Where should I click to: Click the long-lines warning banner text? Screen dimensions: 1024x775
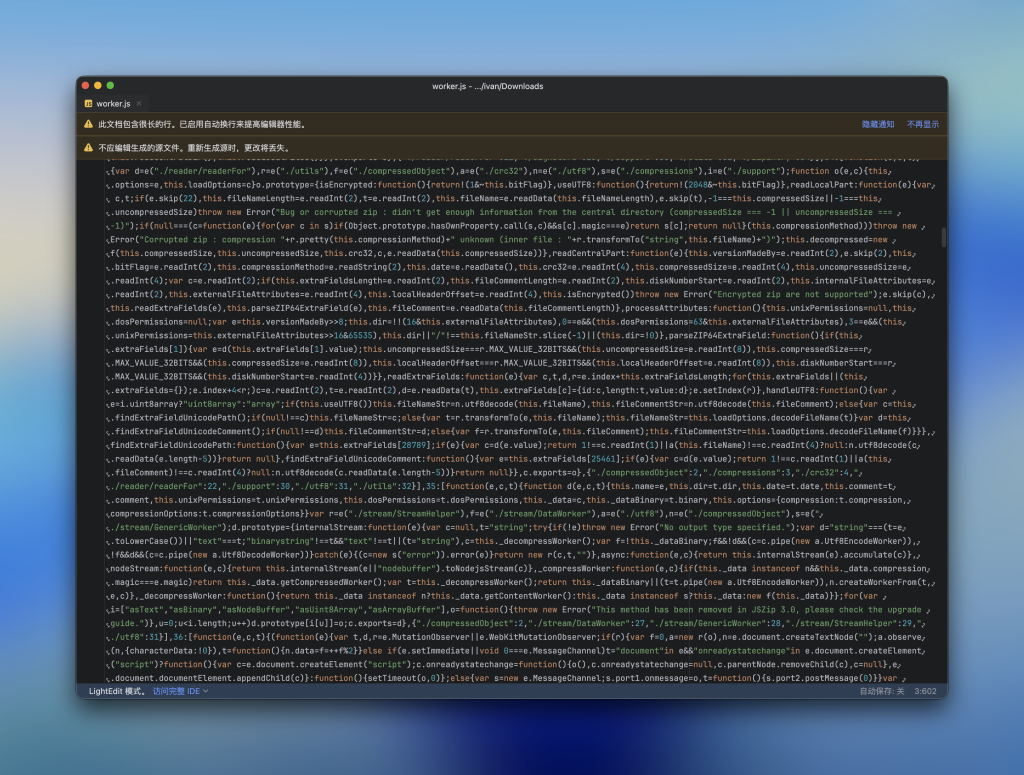point(202,124)
